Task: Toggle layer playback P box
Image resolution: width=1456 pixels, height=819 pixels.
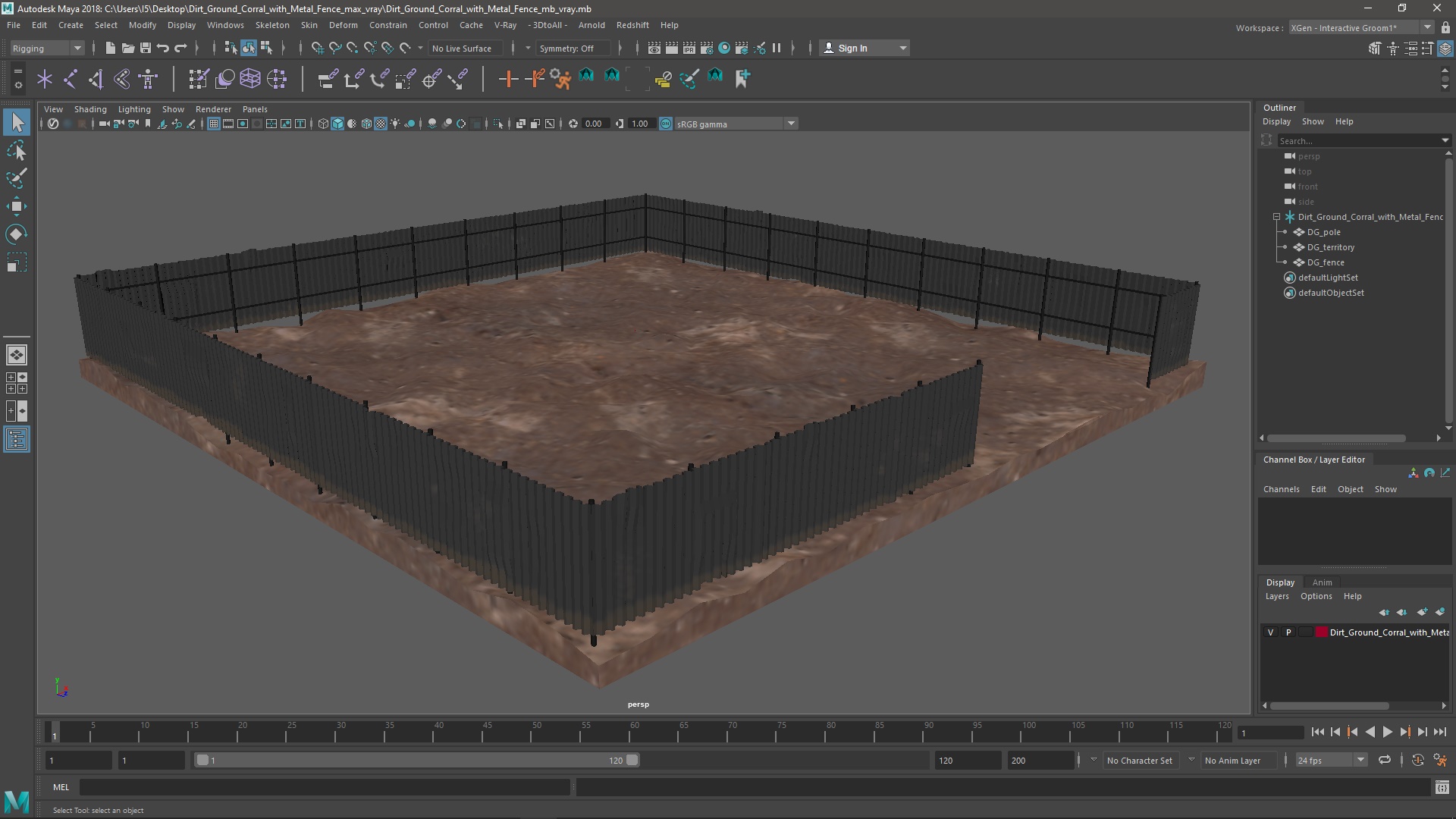Action: tap(1288, 632)
